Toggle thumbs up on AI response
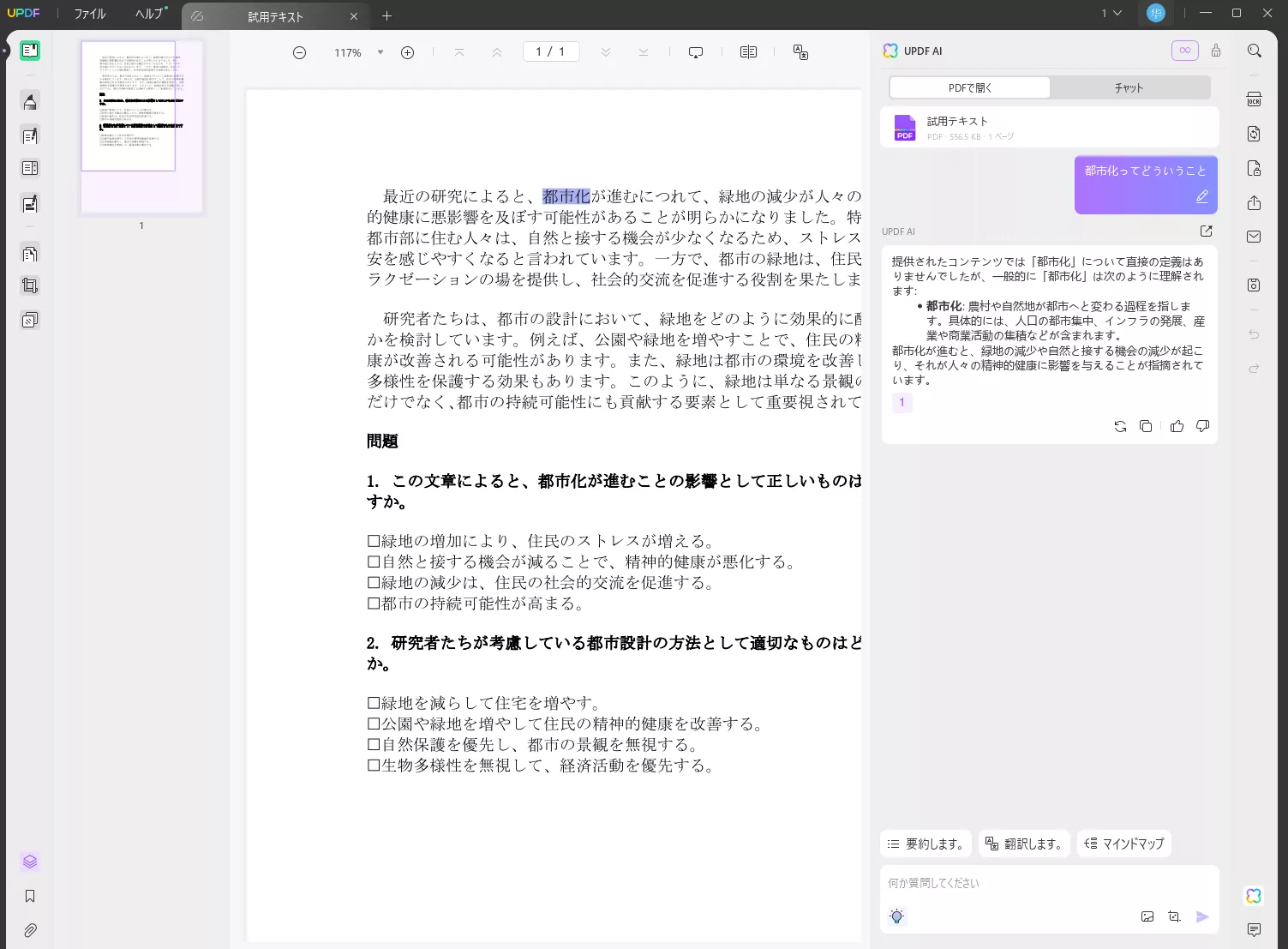1288x949 pixels. click(x=1177, y=426)
